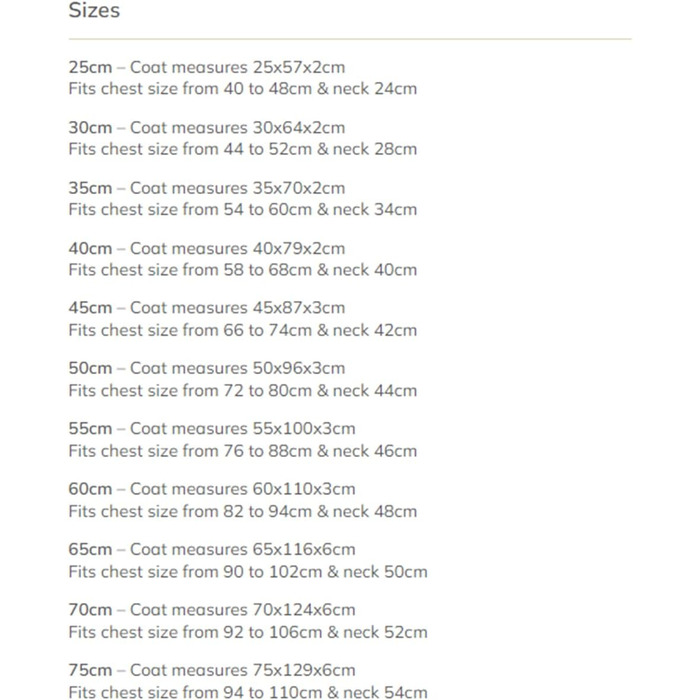
Task: Select the 70cm size label
Action: coord(90,609)
